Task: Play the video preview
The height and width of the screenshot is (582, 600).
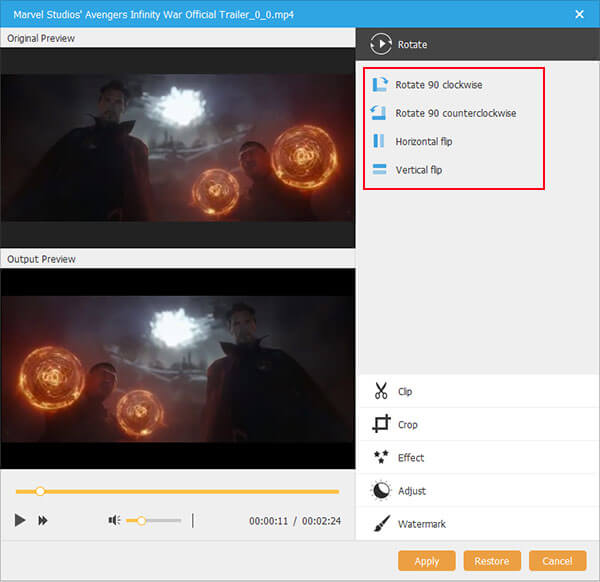Action: coord(20,520)
